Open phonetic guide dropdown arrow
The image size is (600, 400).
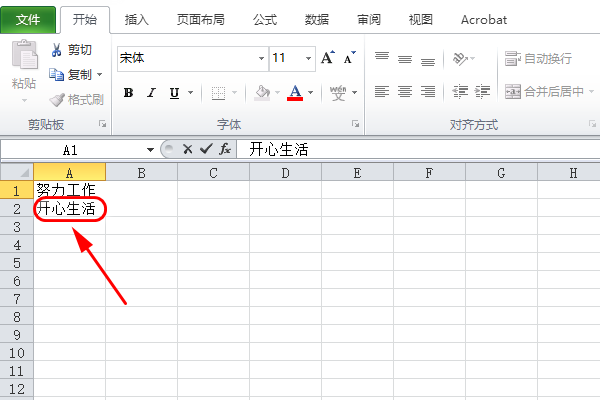(354, 93)
